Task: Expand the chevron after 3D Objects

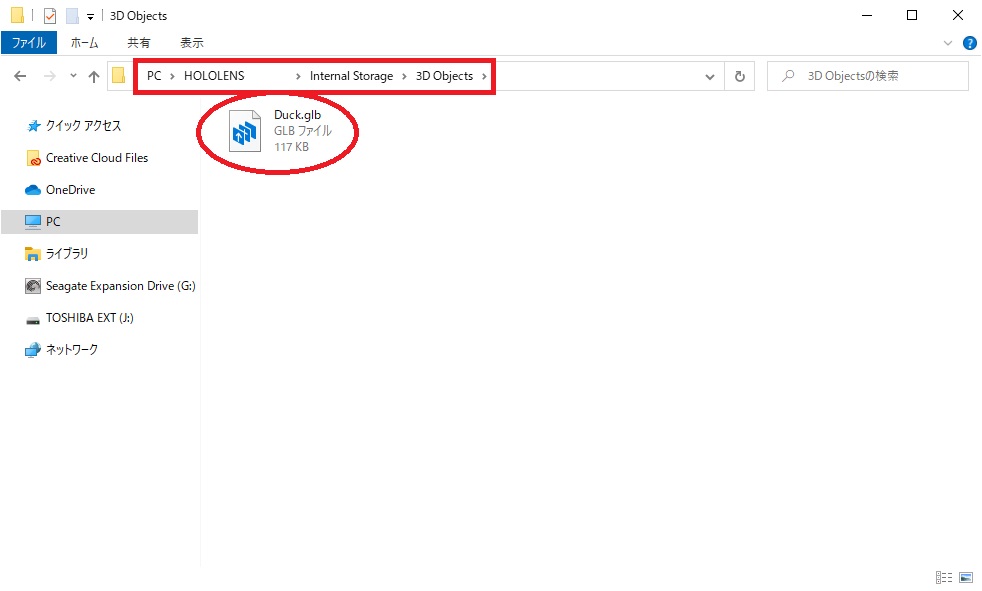Action: coord(484,76)
